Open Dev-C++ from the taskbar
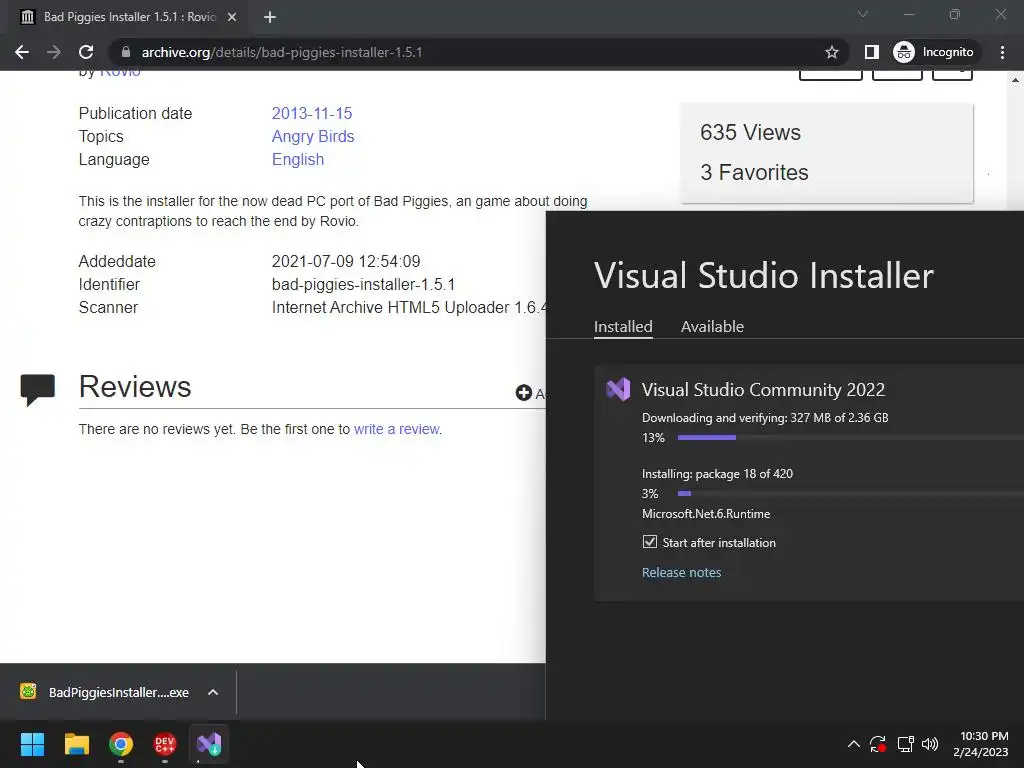This screenshot has width=1024, height=768. (x=165, y=744)
